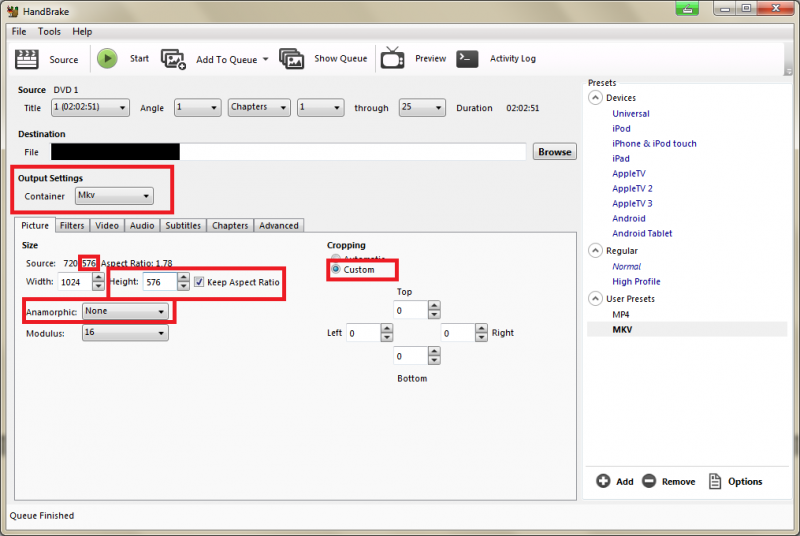
Task: Open the Help menu
Action: pos(82,32)
